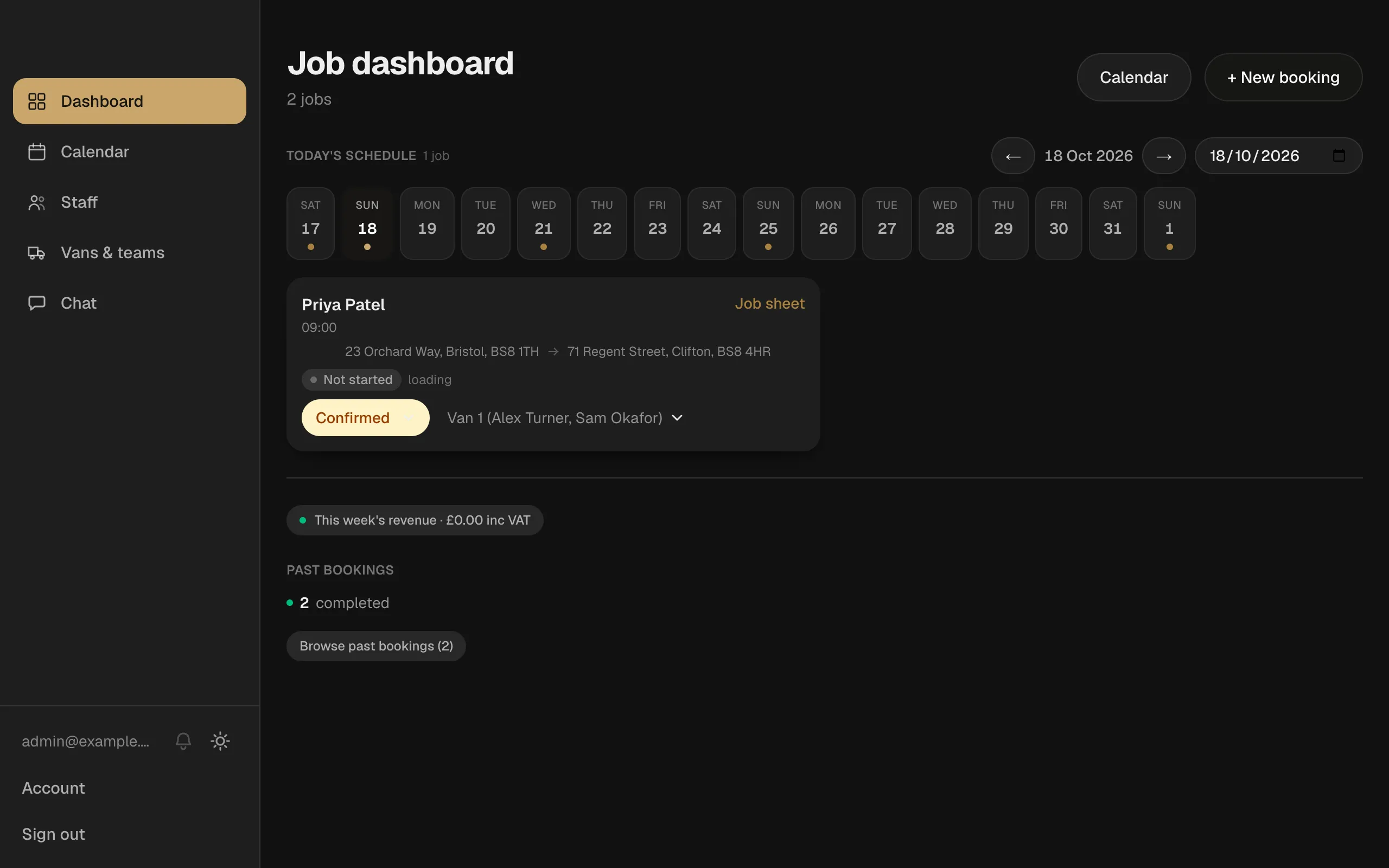Click the Calendar icon in sidebar
Screen dimensions: 1389x868
[37, 151]
